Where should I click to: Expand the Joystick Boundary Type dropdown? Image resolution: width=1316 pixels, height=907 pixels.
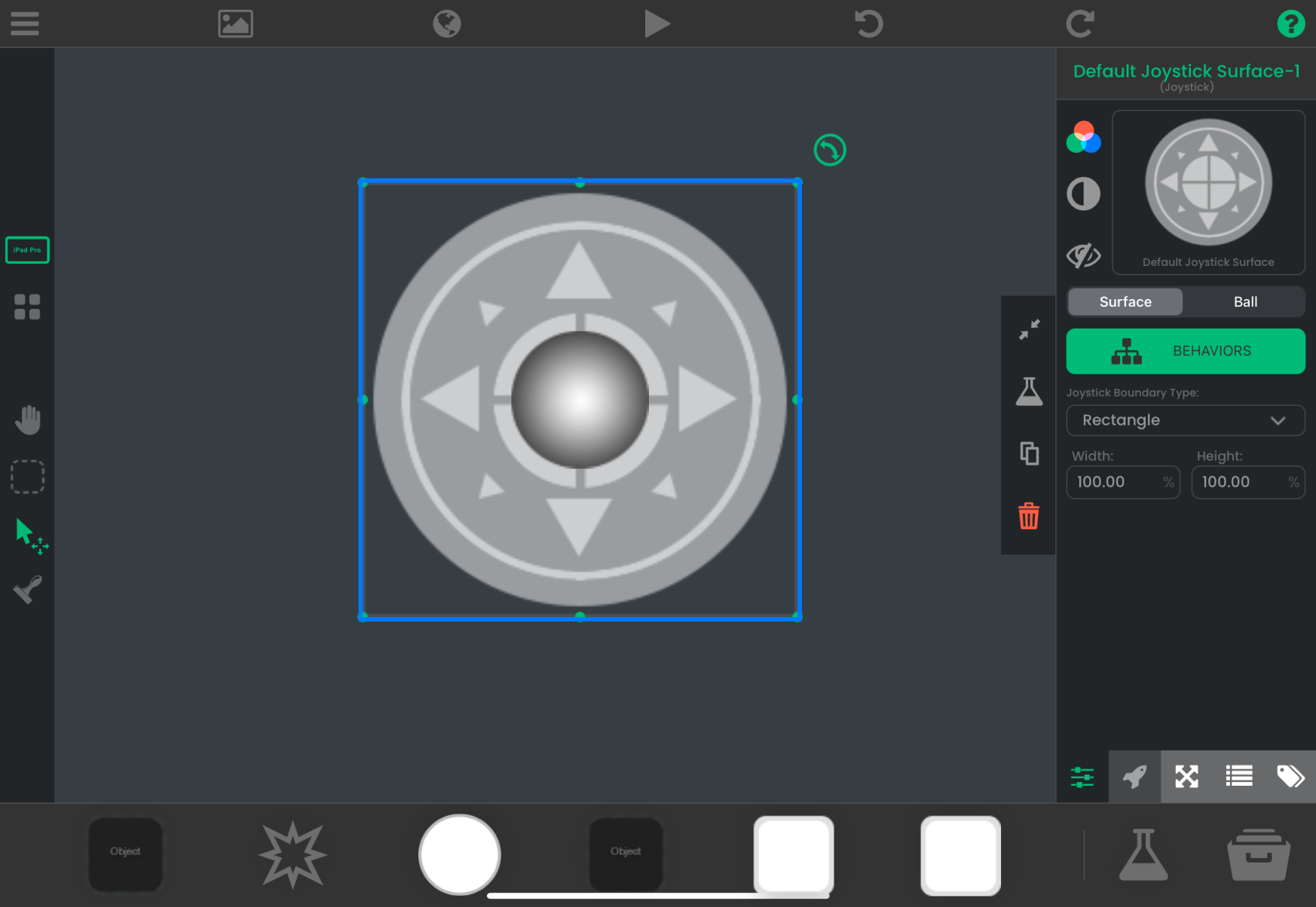1185,420
